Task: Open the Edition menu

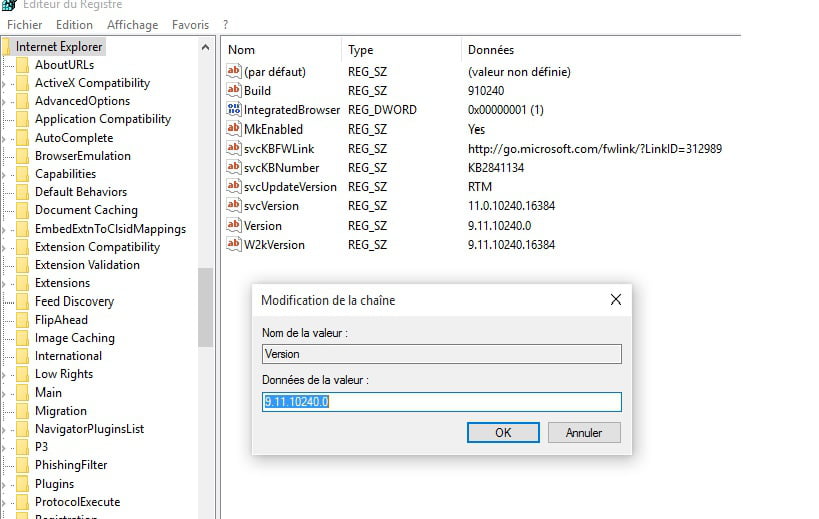Action: (x=74, y=25)
